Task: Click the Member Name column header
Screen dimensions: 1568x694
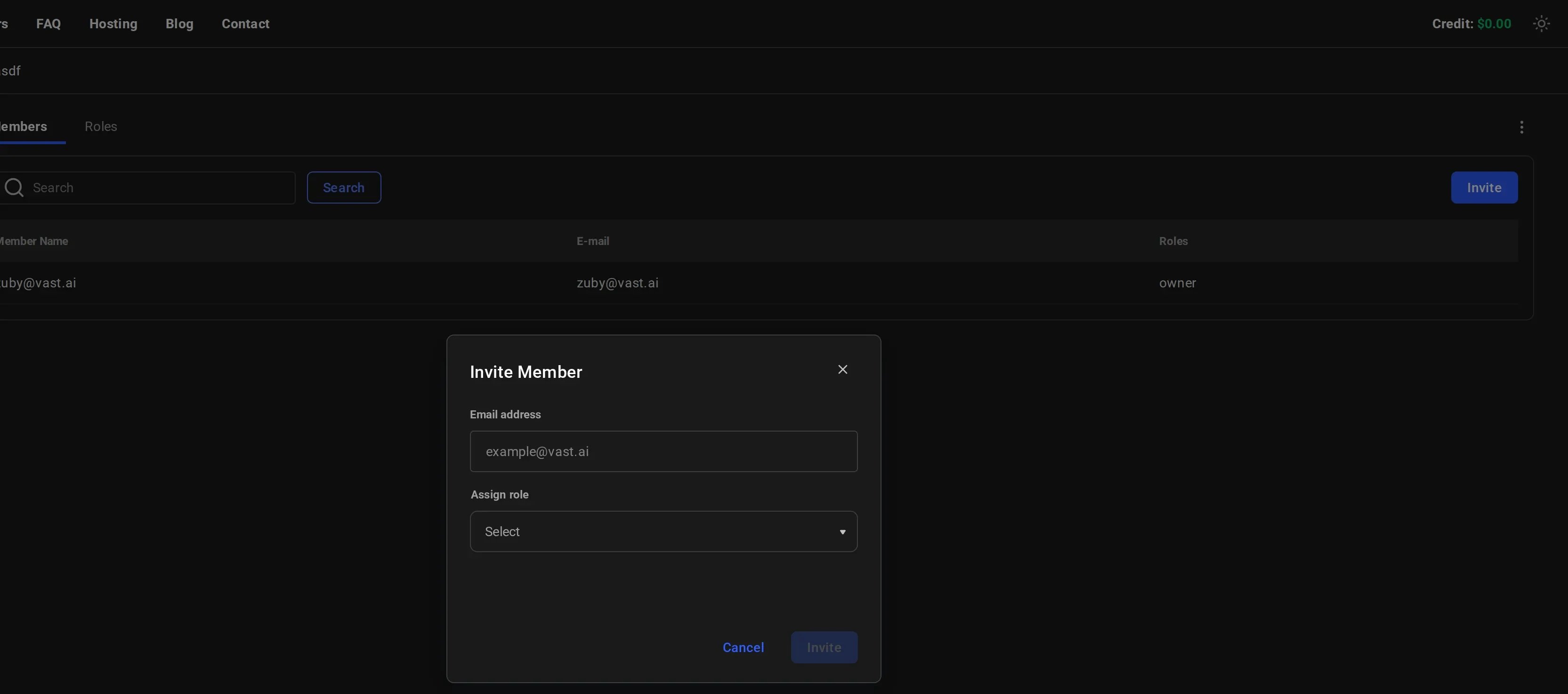Action: coord(33,241)
